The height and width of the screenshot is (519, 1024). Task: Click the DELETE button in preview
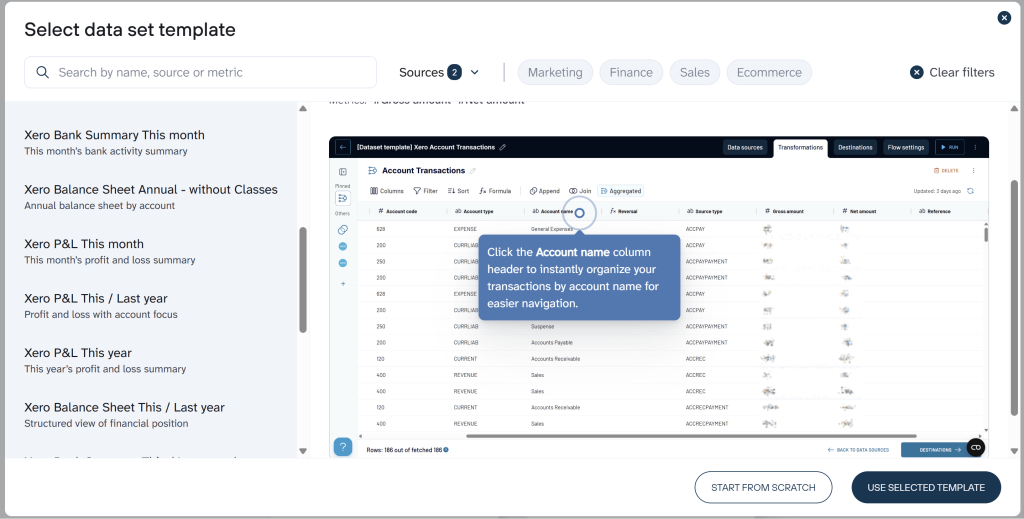coord(946,171)
